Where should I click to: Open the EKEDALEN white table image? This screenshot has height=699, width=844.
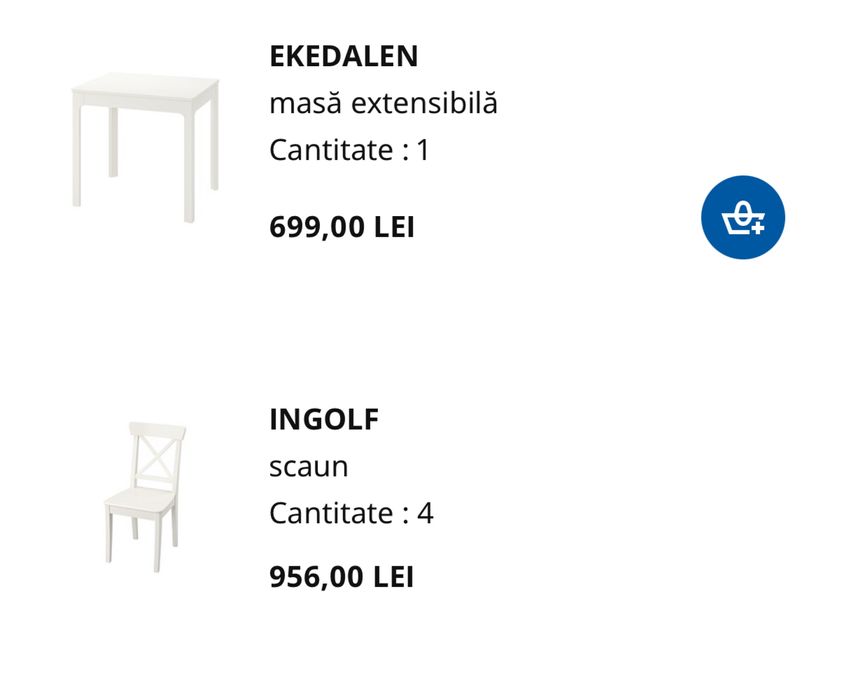(145, 144)
